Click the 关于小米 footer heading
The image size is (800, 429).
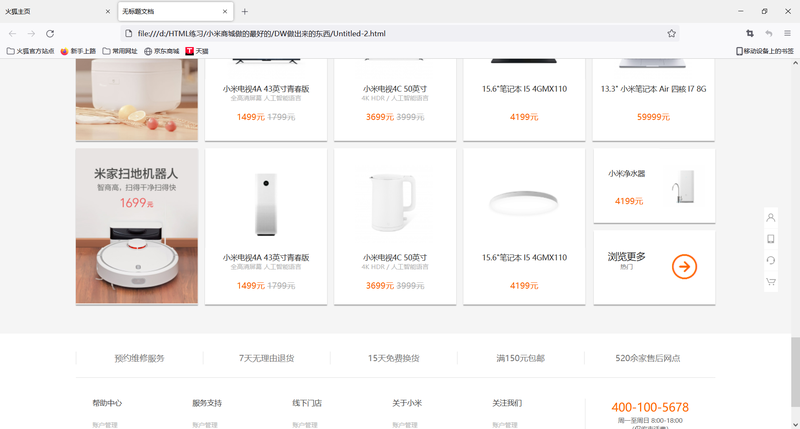click(x=407, y=403)
